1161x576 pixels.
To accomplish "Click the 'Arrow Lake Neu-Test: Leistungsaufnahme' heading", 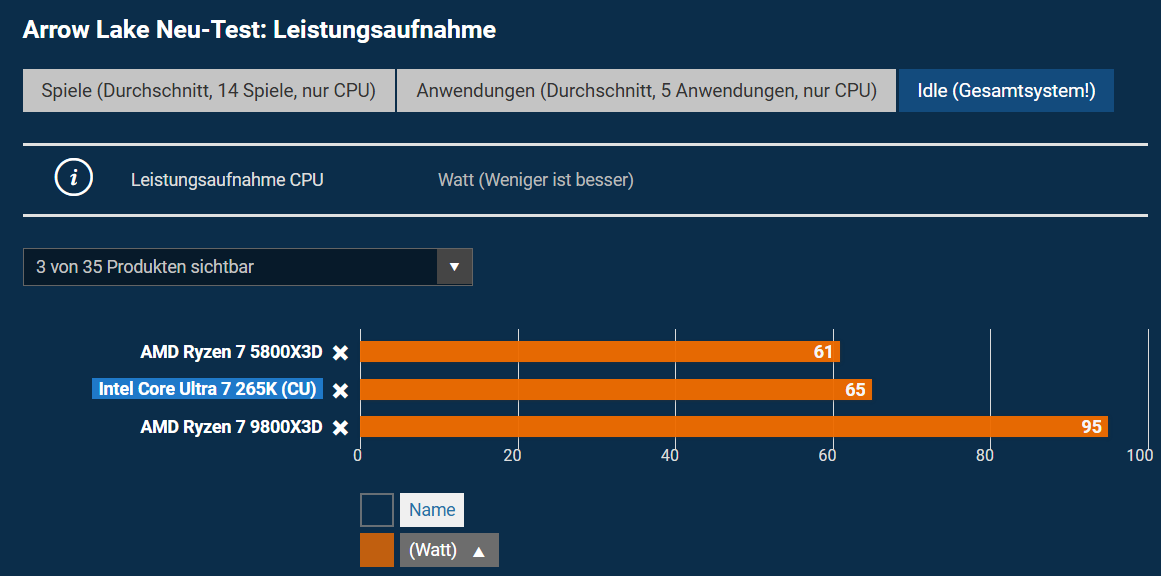I will pos(259,30).
